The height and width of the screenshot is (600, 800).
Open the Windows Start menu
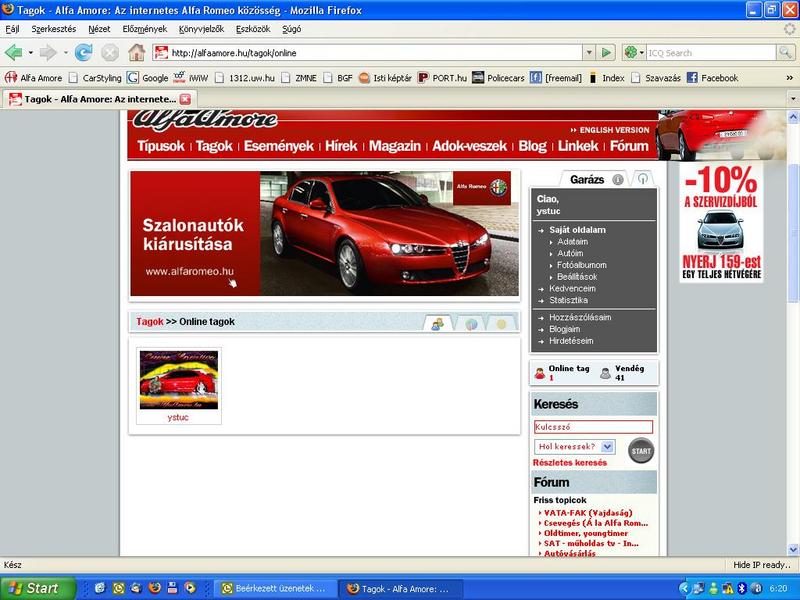pyautogui.click(x=37, y=588)
